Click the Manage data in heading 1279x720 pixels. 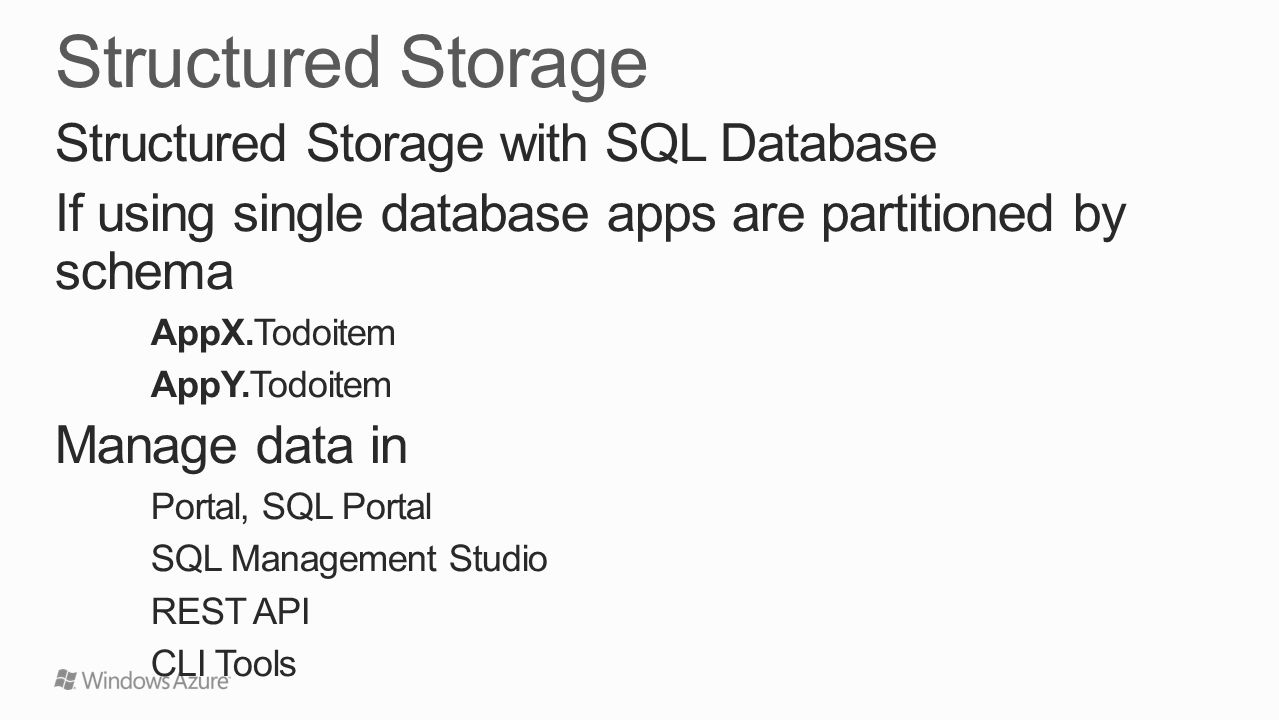tap(232, 446)
